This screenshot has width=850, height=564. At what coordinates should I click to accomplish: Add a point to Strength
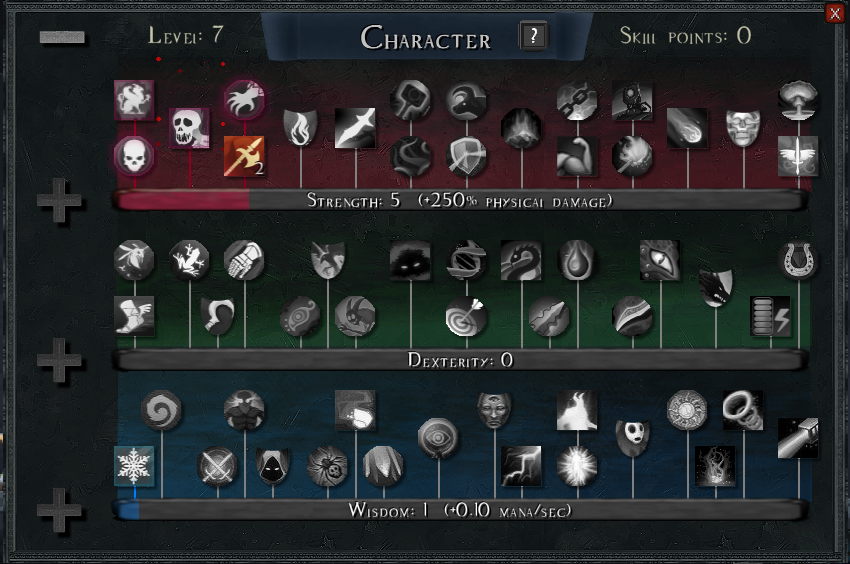click(x=59, y=200)
